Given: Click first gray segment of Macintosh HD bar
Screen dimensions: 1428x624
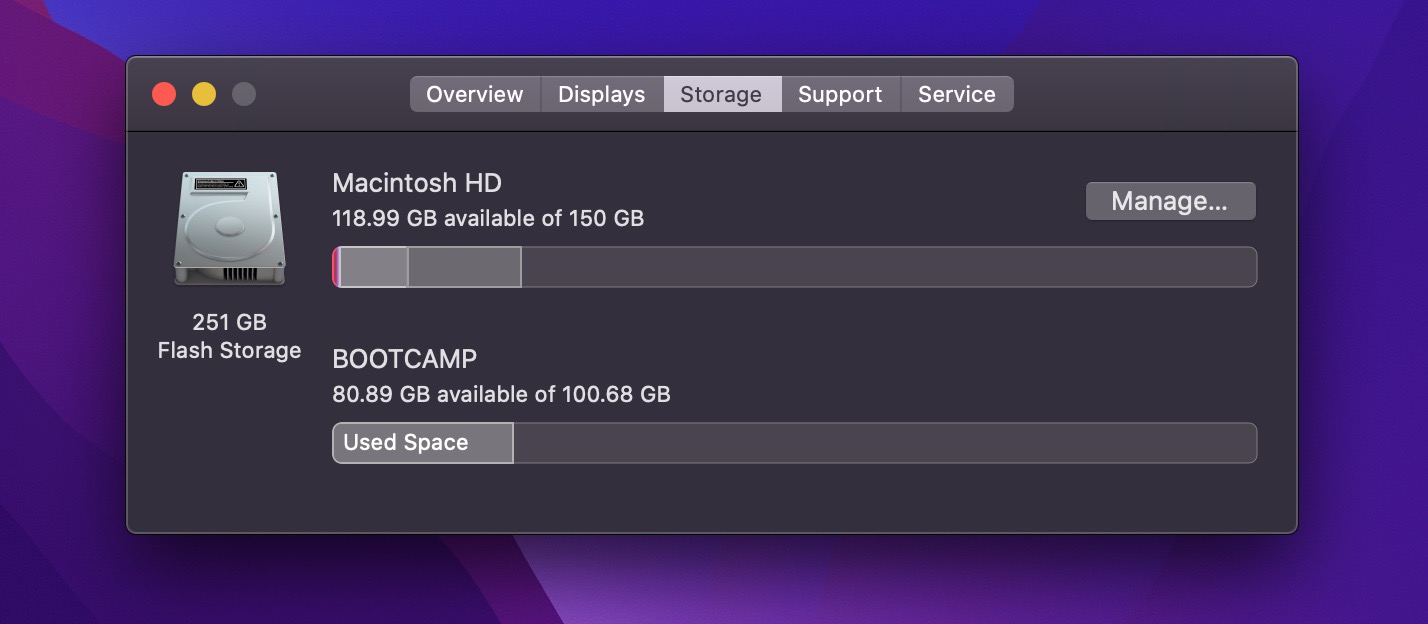Looking at the screenshot, I should tap(374, 267).
